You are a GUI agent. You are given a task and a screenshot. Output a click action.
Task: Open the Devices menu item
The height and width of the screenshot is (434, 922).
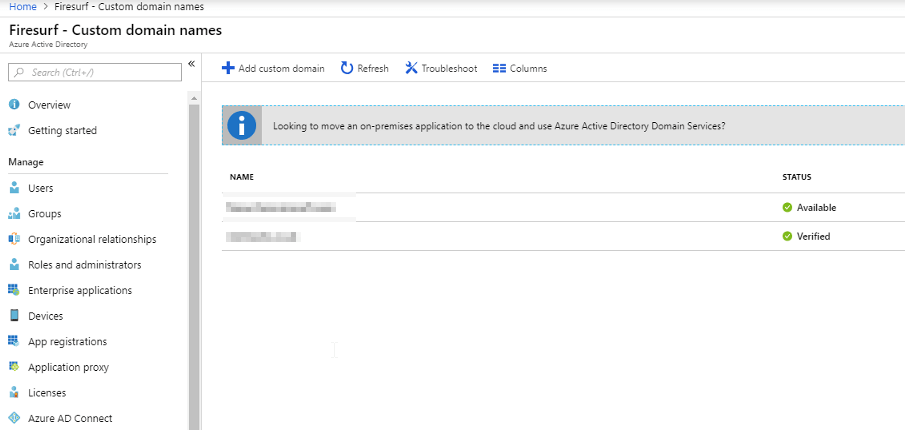[x=45, y=316]
